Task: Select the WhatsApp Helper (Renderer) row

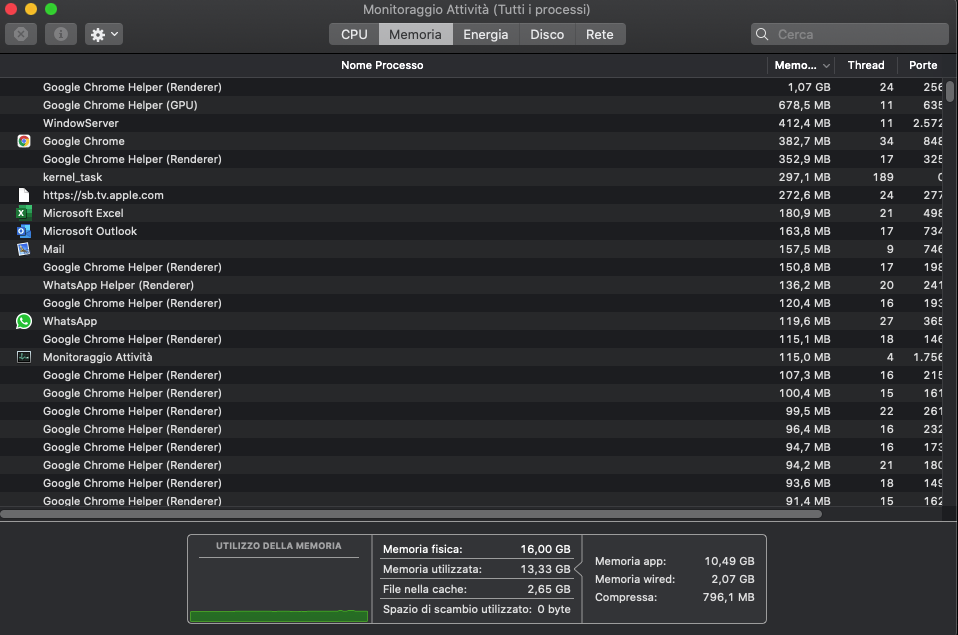Action: point(472,285)
